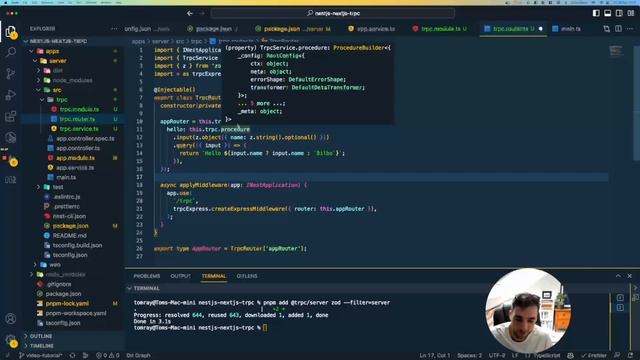Open the Extensions view
This screenshot has height=360, width=640.
tap(11, 116)
